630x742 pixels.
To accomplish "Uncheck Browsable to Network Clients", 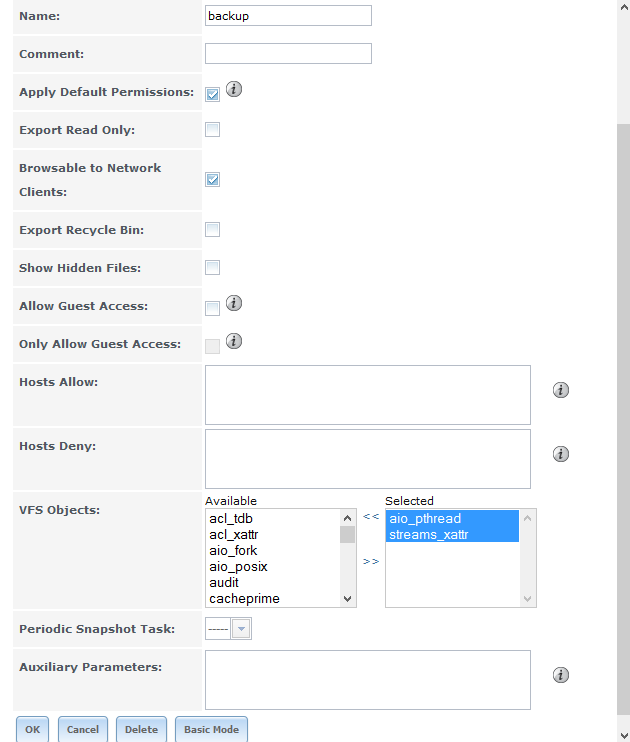I will tap(213, 180).
